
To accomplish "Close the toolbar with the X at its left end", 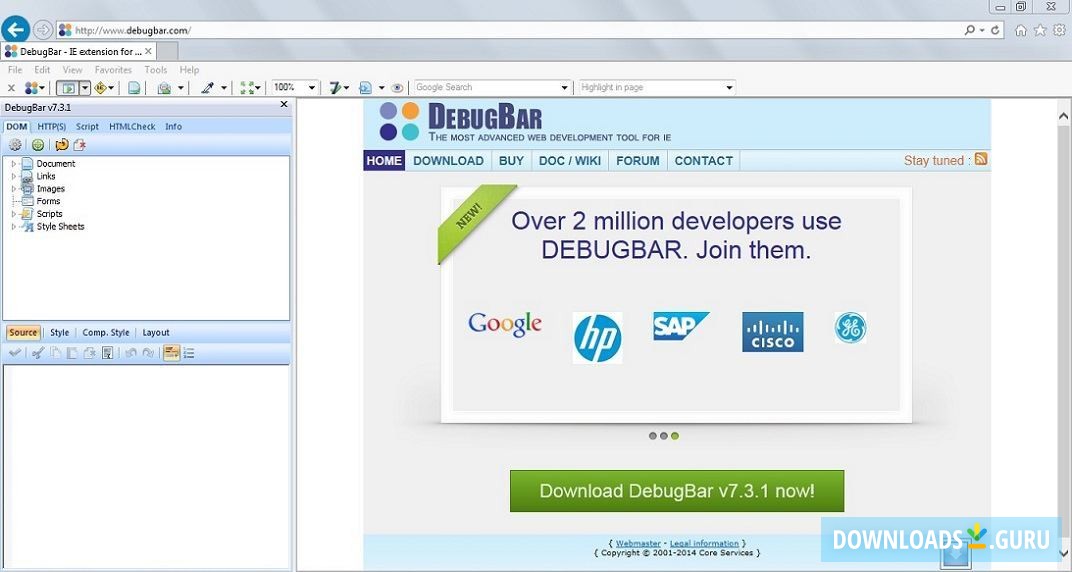I will (11, 87).
